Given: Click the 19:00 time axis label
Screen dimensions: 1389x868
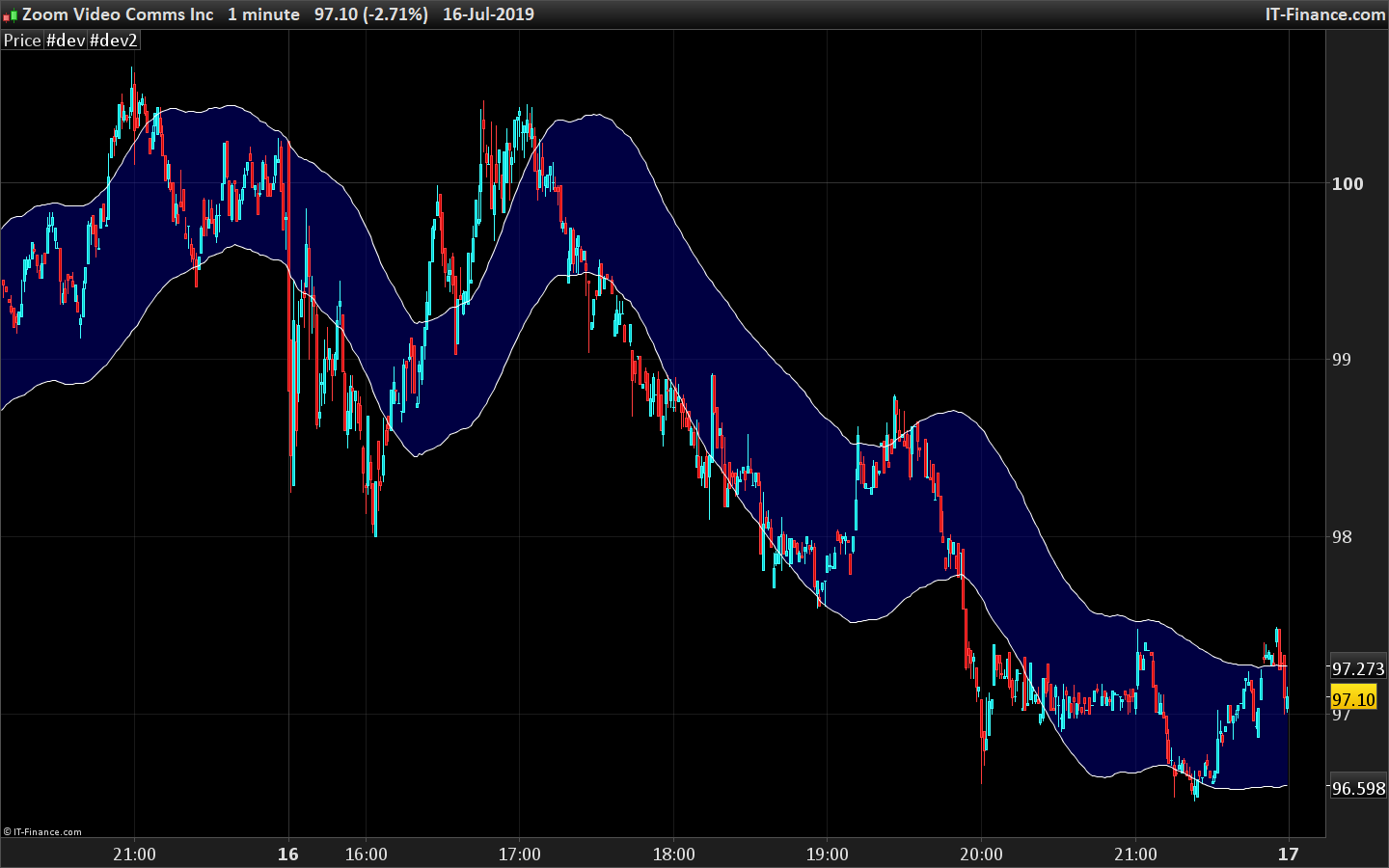Looking at the screenshot, I should tap(828, 854).
